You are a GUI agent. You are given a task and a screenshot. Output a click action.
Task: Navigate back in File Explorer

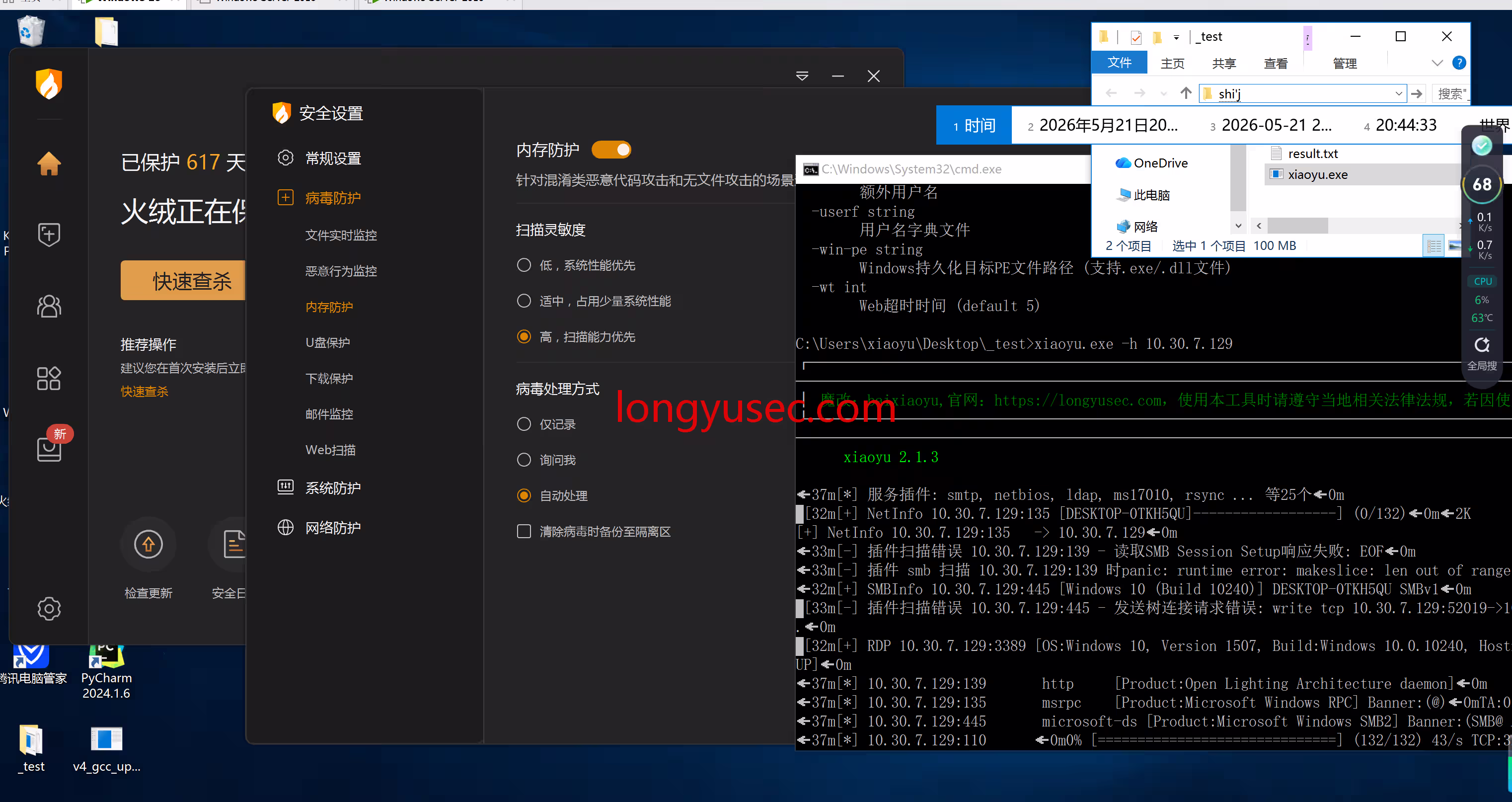(1111, 93)
